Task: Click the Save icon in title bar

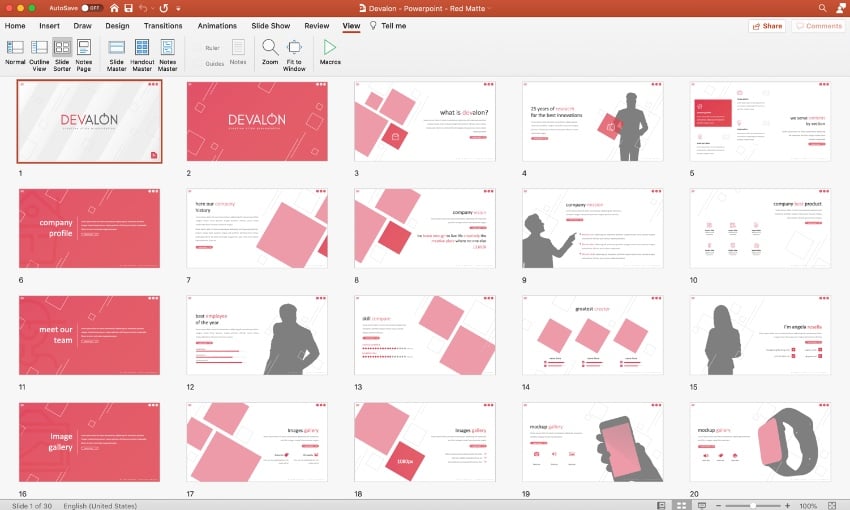Action: click(126, 8)
